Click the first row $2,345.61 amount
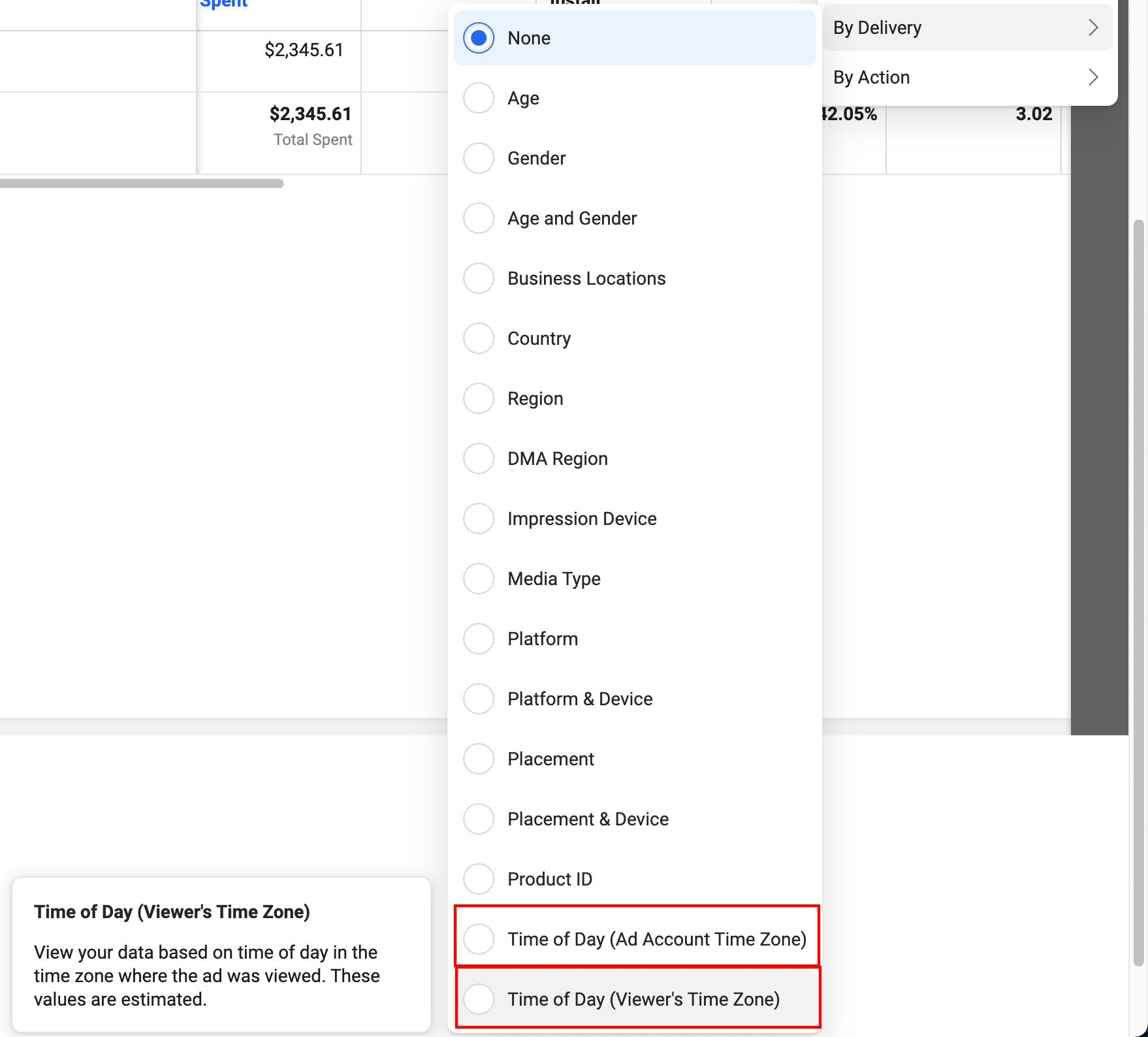The image size is (1148, 1037). click(304, 50)
